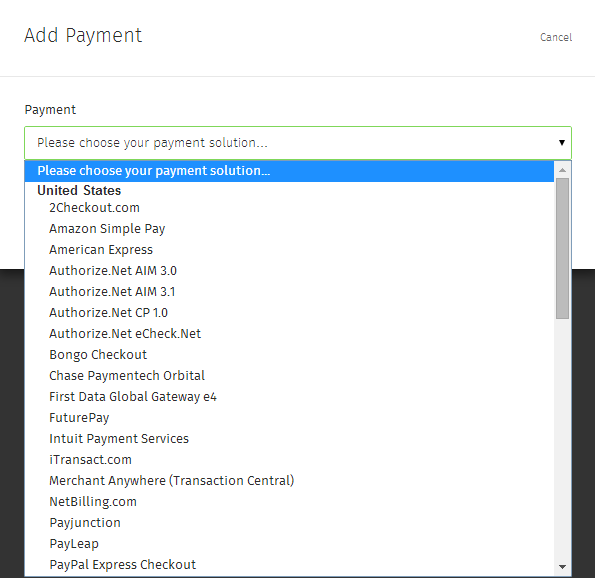The height and width of the screenshot is (578, 595).
Task: Select Bongo Checkout
Action: point(289,355)
